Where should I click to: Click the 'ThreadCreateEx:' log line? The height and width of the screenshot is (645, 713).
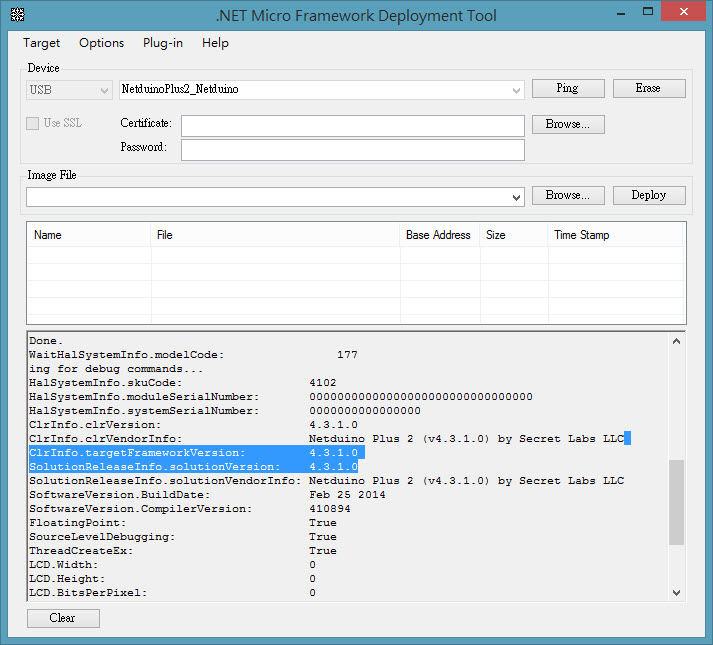(x=183, y=551)
